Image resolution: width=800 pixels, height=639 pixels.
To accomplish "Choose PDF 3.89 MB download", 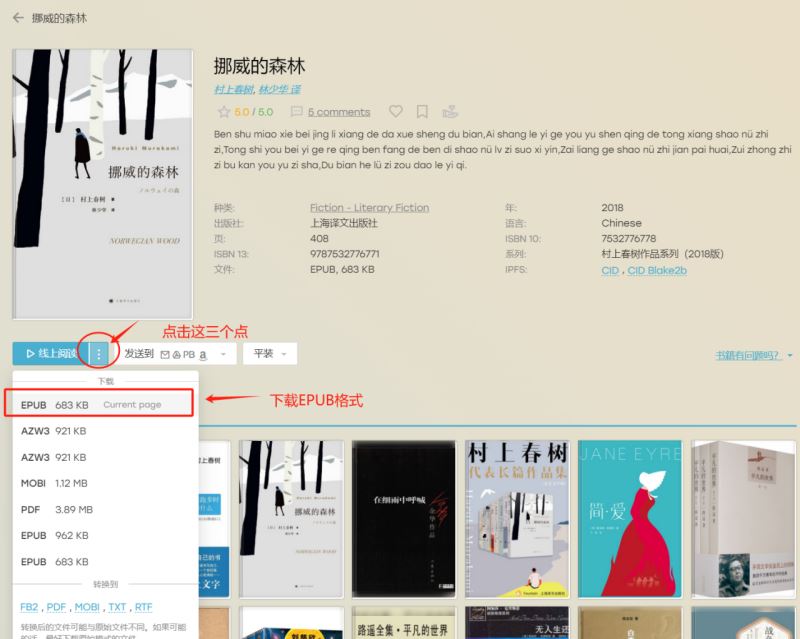I will click(105, 509).
